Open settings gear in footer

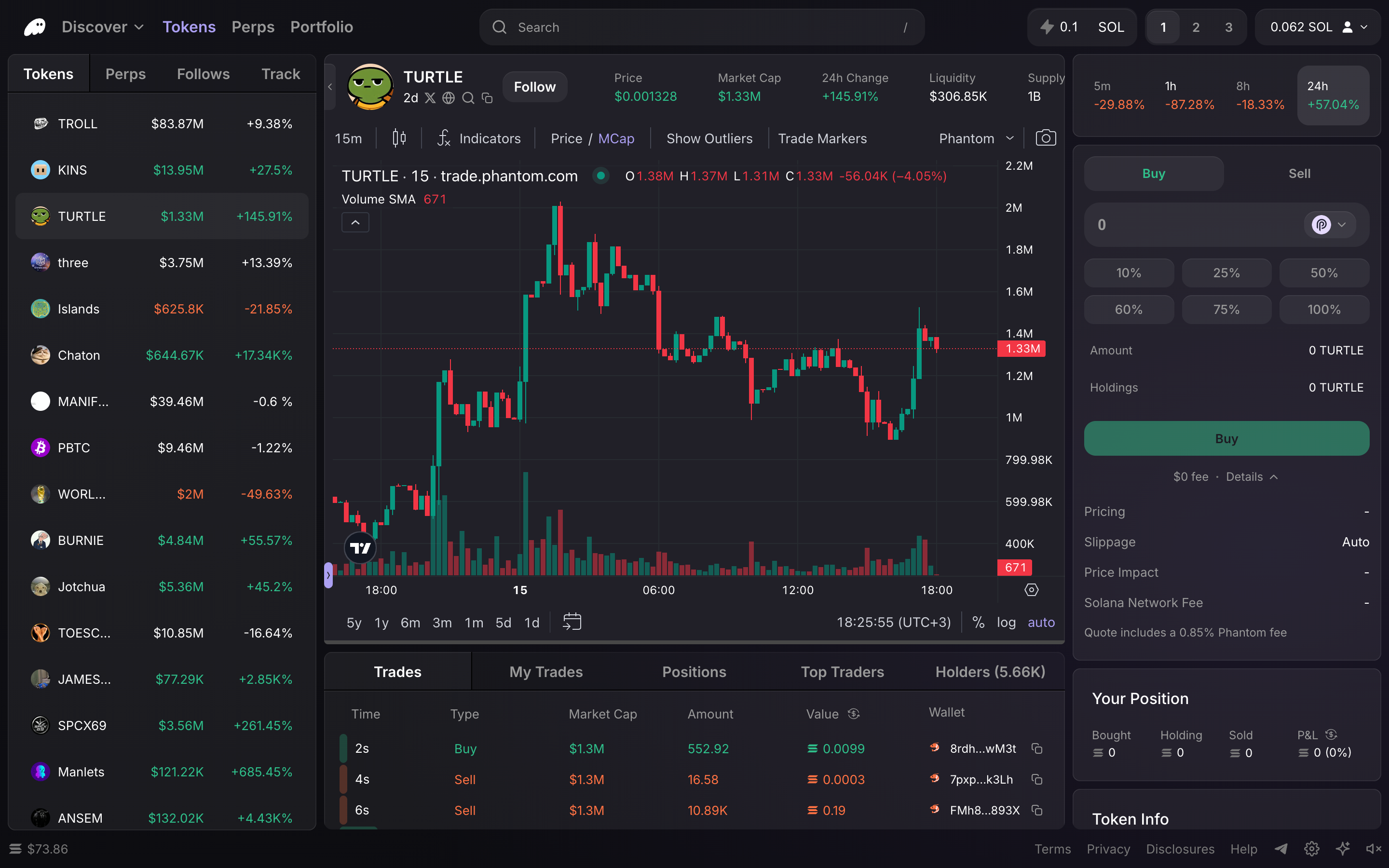[x=1311, y=849]
